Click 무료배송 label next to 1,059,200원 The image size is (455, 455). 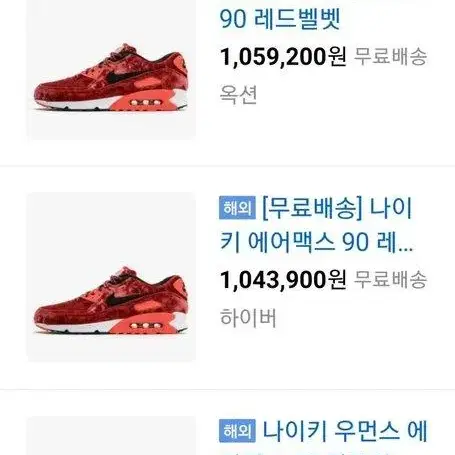pos(390,56)
